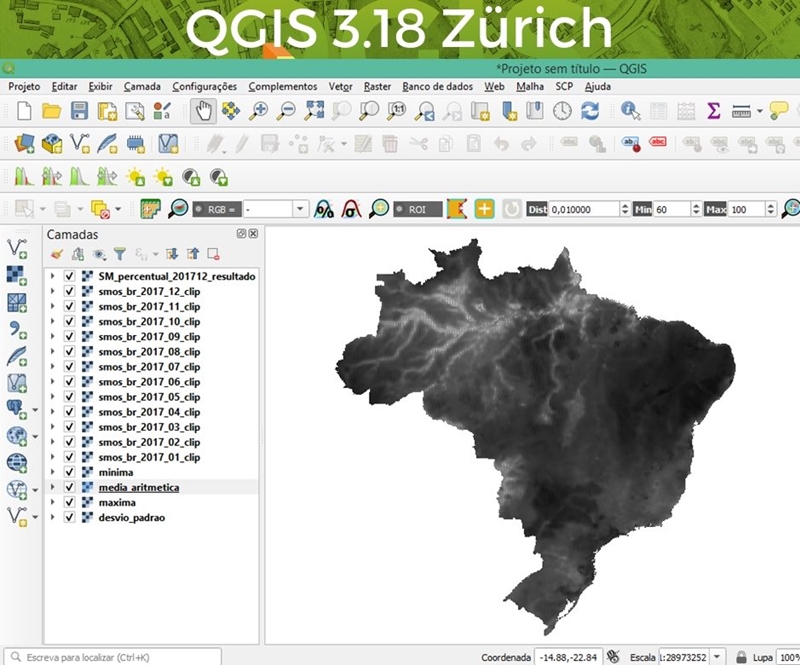Click the Coordenada field in status bar
This screenshot has height=665, width=800.
pyautogui.click(x=568, y=657)
